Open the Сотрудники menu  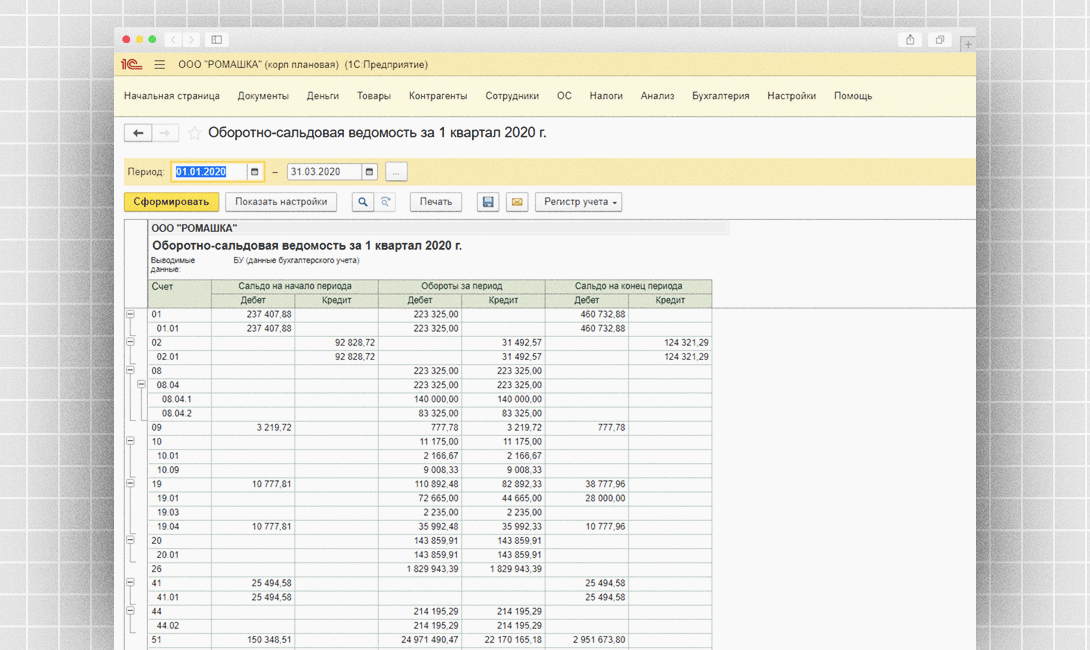[x=512, y=96]
